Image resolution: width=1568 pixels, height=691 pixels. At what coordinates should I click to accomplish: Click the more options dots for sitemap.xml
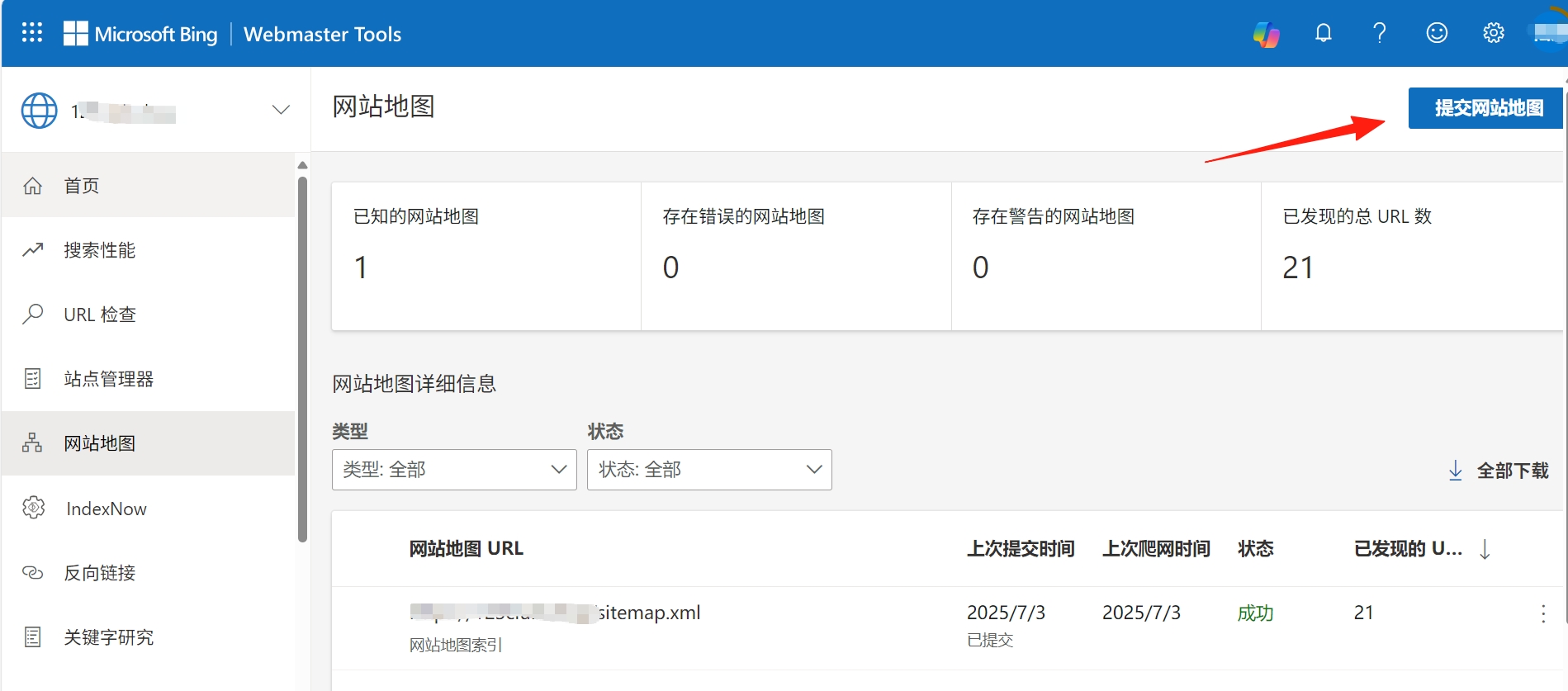(1542, 613)
